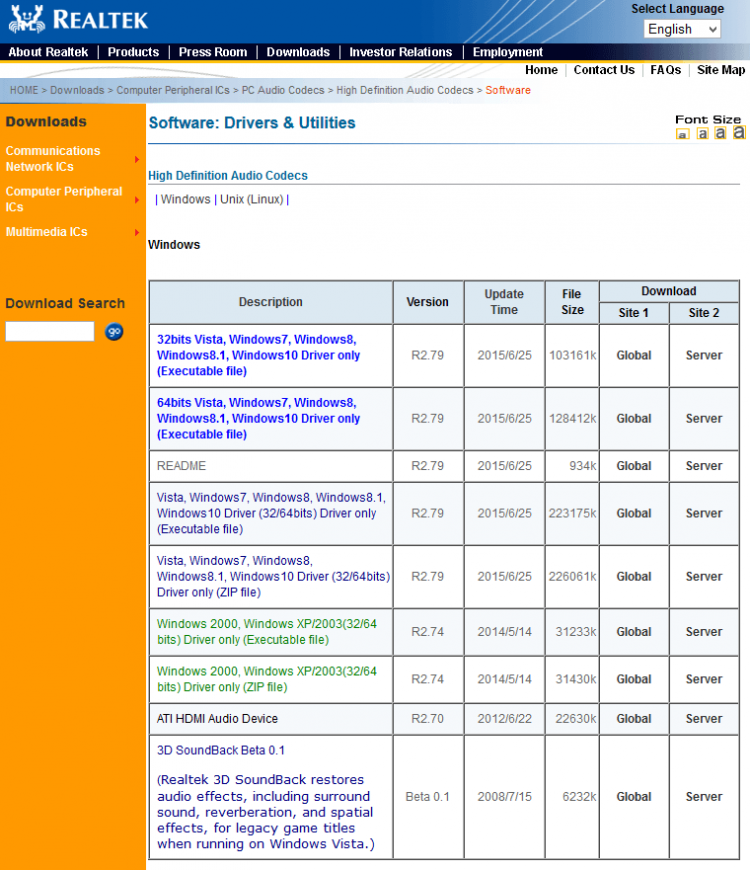This screenshot has width=750, height=870.
Task: Click the 3D SoundBack Beta 0.1 title
Action: [x=221, y=750]
